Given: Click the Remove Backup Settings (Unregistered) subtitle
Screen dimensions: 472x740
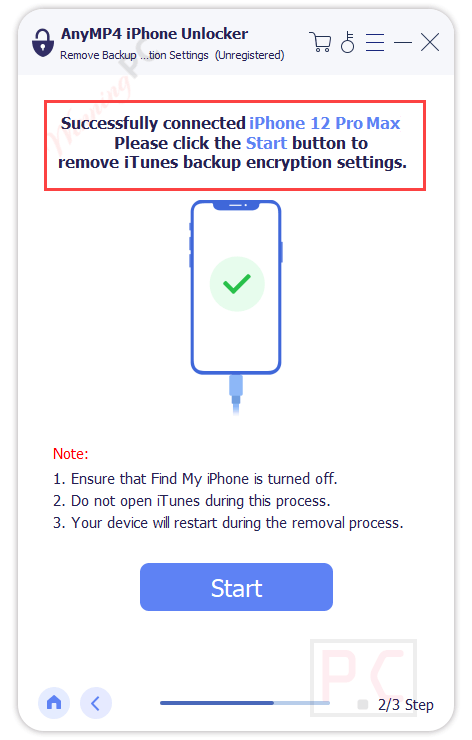Looking at the screenshot, I should click(x=172, y=55).
